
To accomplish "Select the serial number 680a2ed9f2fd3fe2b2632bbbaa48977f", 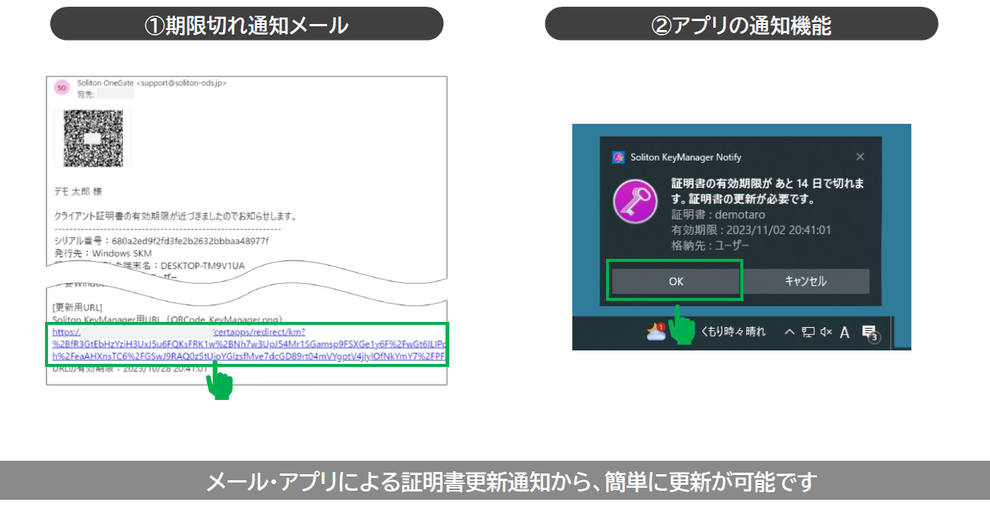I will click(190, 241).
